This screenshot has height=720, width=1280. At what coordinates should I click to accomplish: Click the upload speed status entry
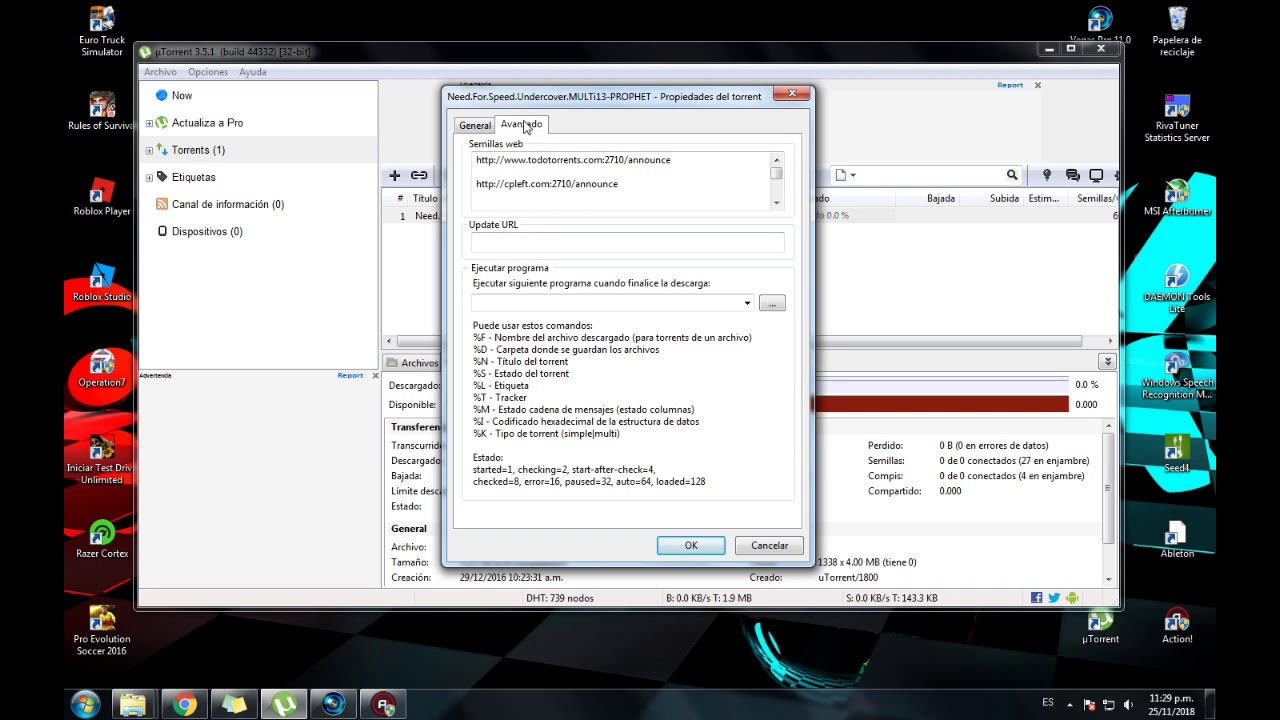[892, 598]
